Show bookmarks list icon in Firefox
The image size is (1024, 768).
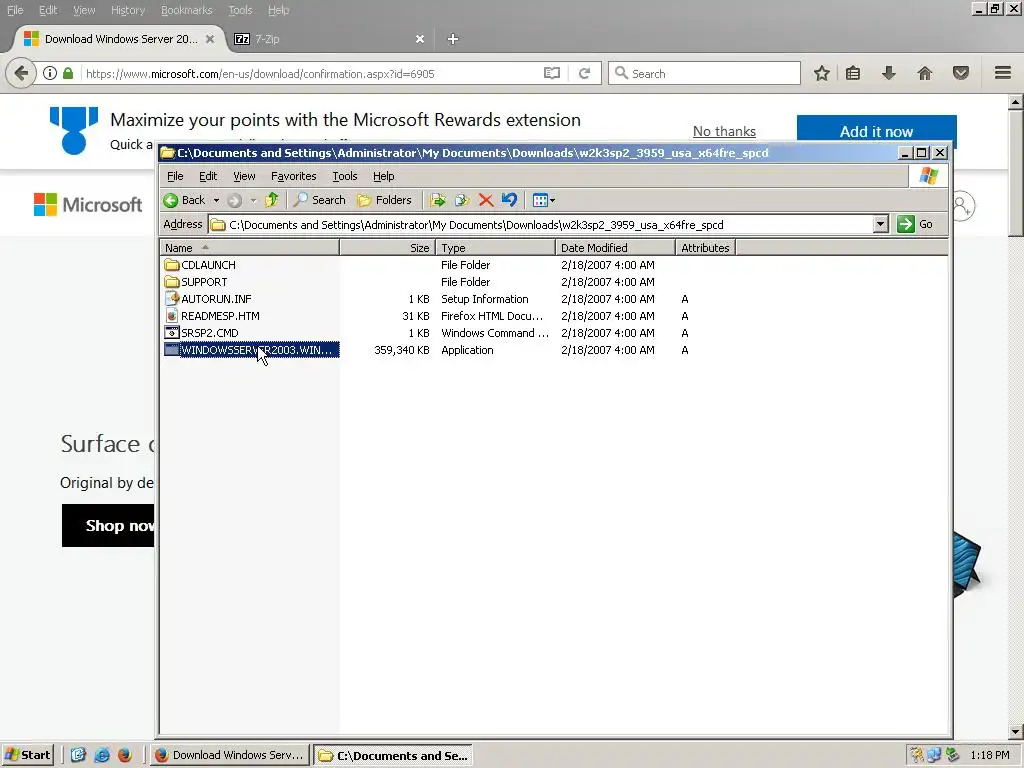(853, 73)
